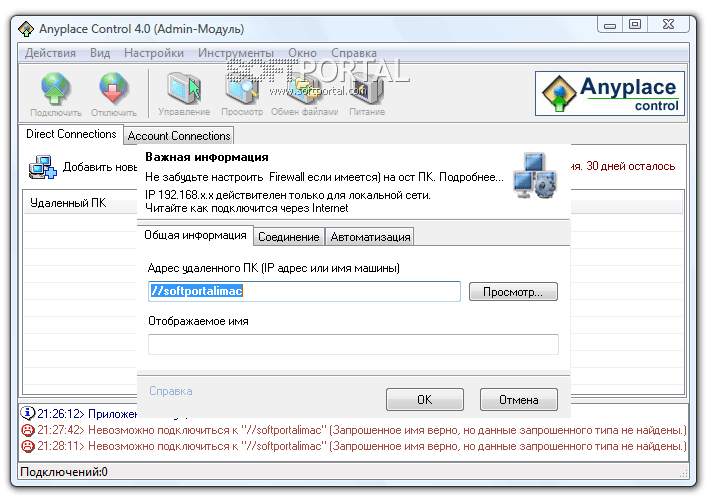Click the error icon of 21:28:11 log entry
Viewport: 708px width, 499px height.
(x=28, y=446)
